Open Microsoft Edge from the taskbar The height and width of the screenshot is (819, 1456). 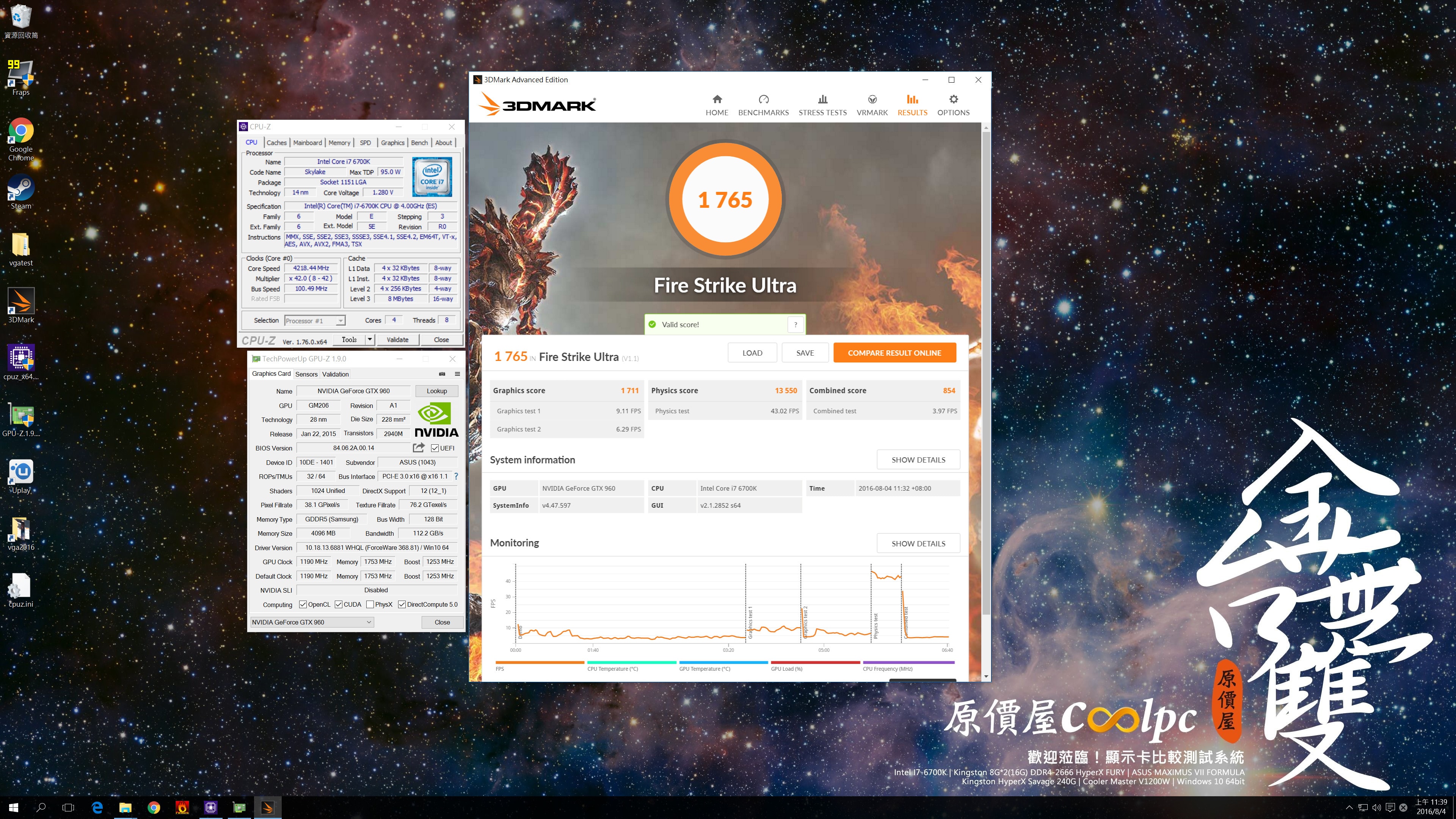[97, 808]
